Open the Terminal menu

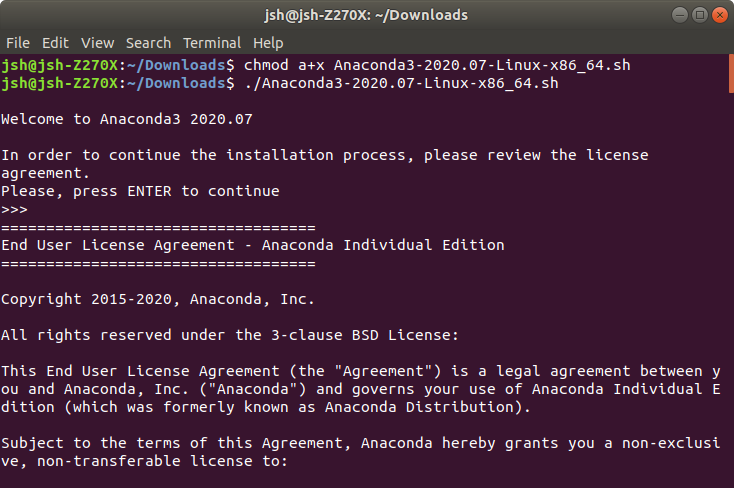tap(212, 43)
